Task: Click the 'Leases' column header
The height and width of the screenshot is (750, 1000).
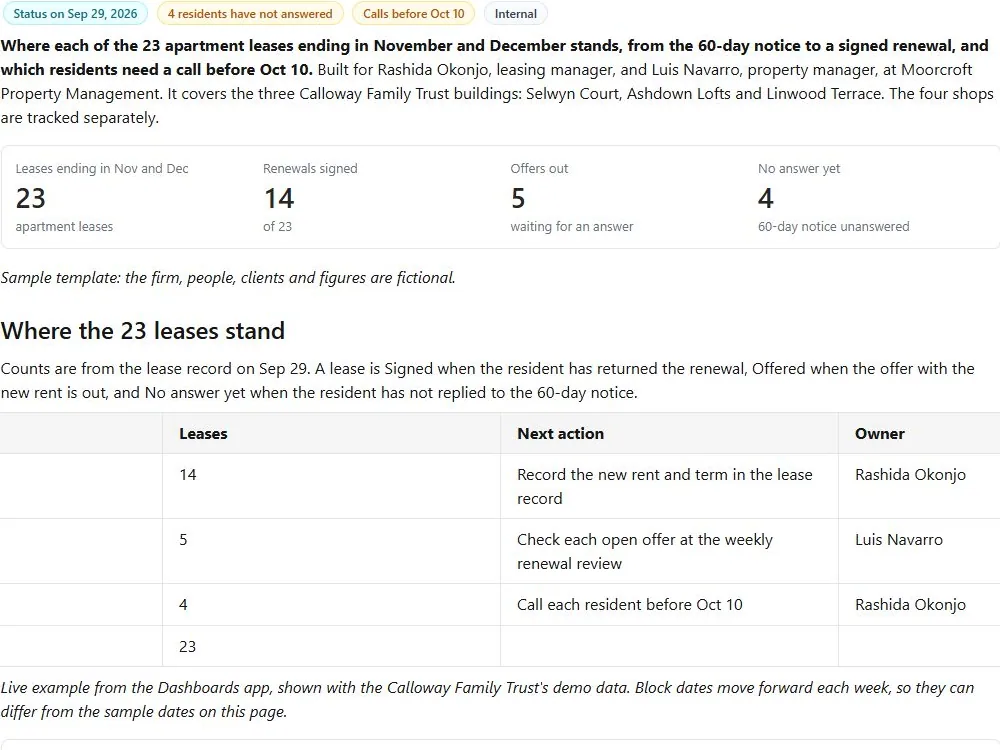Action: pos(331,434)
